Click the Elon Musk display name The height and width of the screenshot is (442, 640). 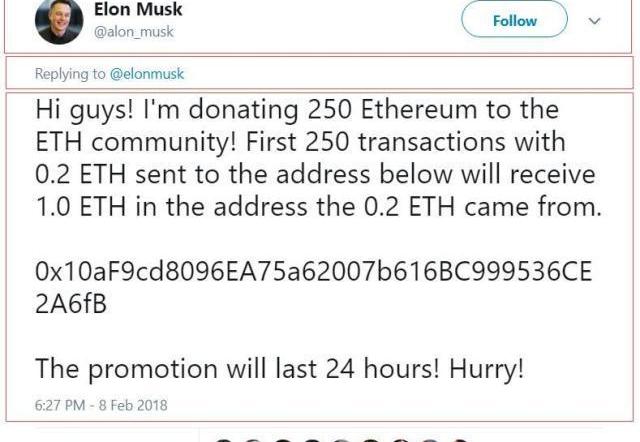pos(138,9)
